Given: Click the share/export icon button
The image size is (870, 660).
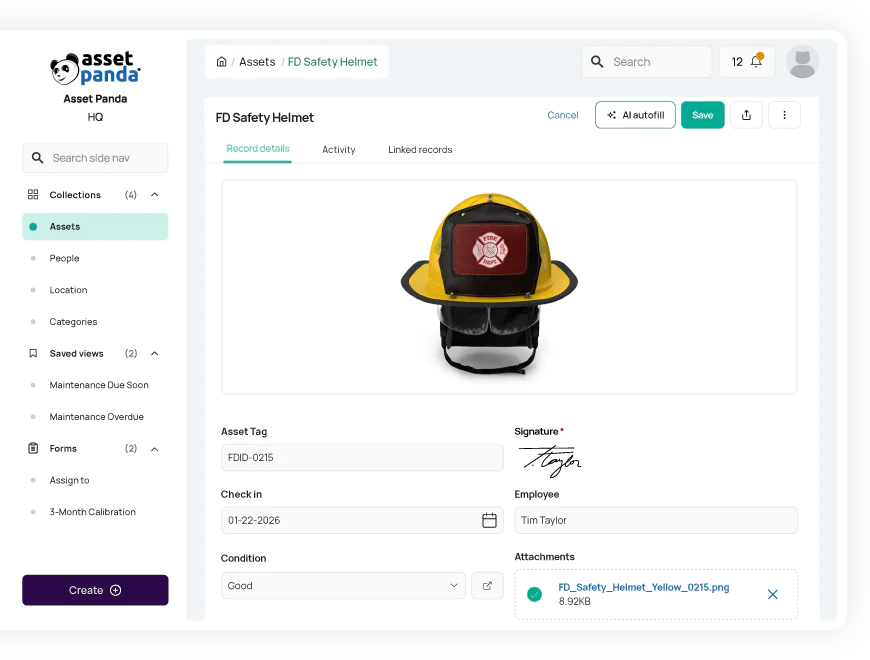Looking at the screenshot, I should [746, 115].
